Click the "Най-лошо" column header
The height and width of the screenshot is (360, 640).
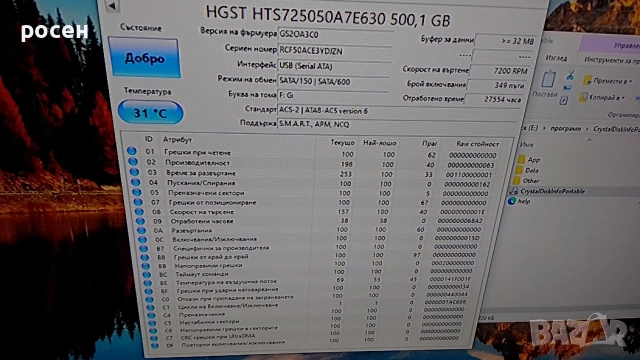point(380,143)
